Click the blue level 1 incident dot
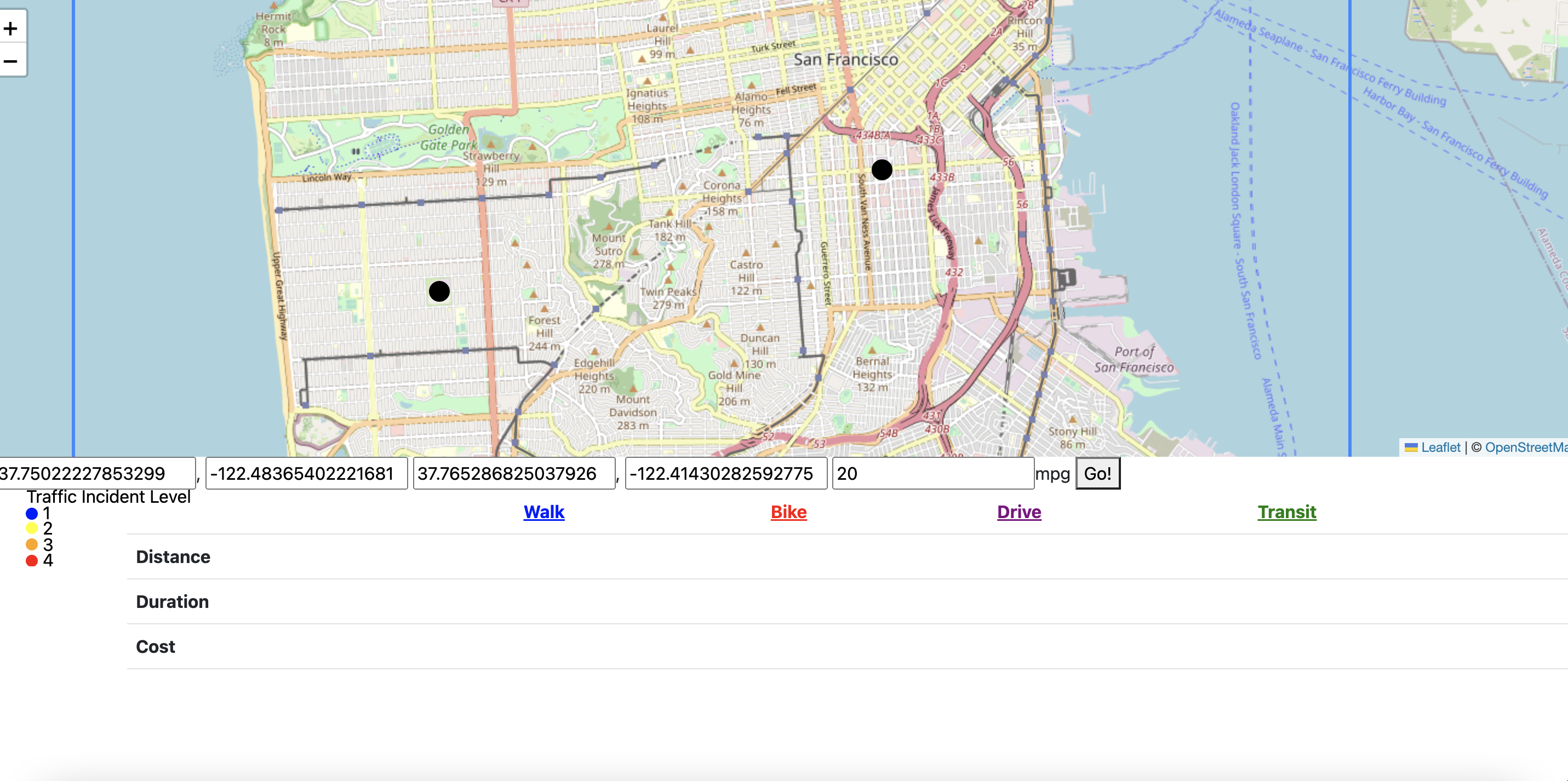This screenshot has height=781, width=1568. coord(32,514)
